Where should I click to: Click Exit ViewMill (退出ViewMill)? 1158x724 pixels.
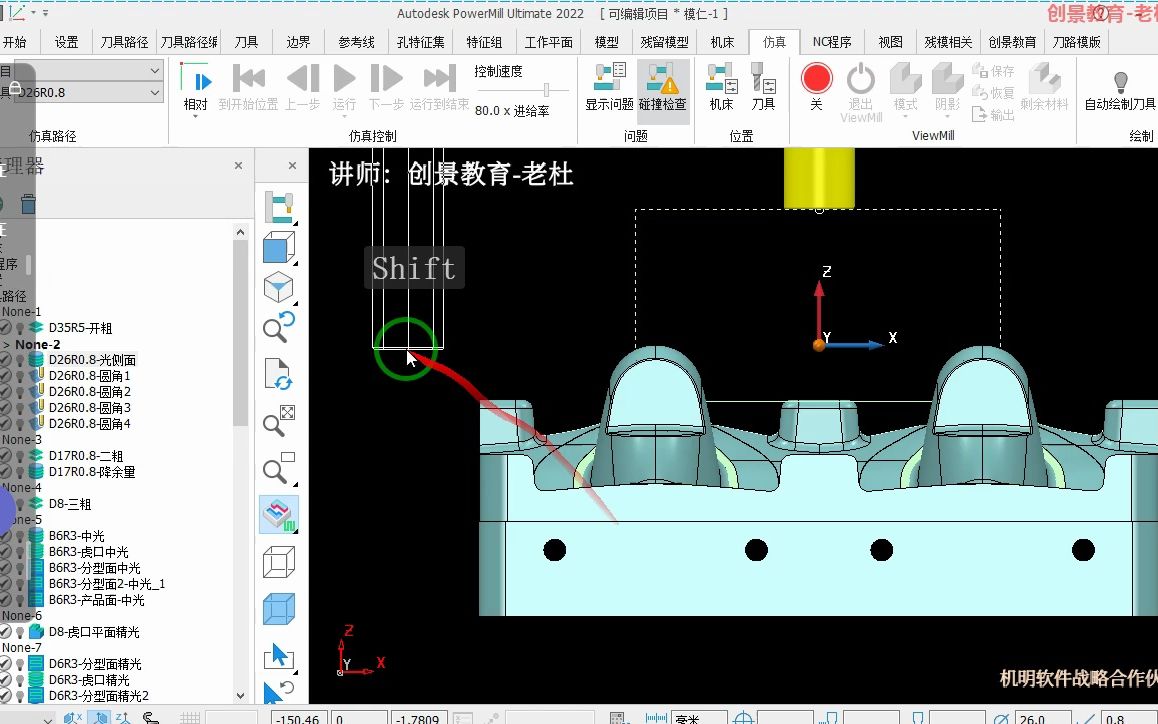860,92
